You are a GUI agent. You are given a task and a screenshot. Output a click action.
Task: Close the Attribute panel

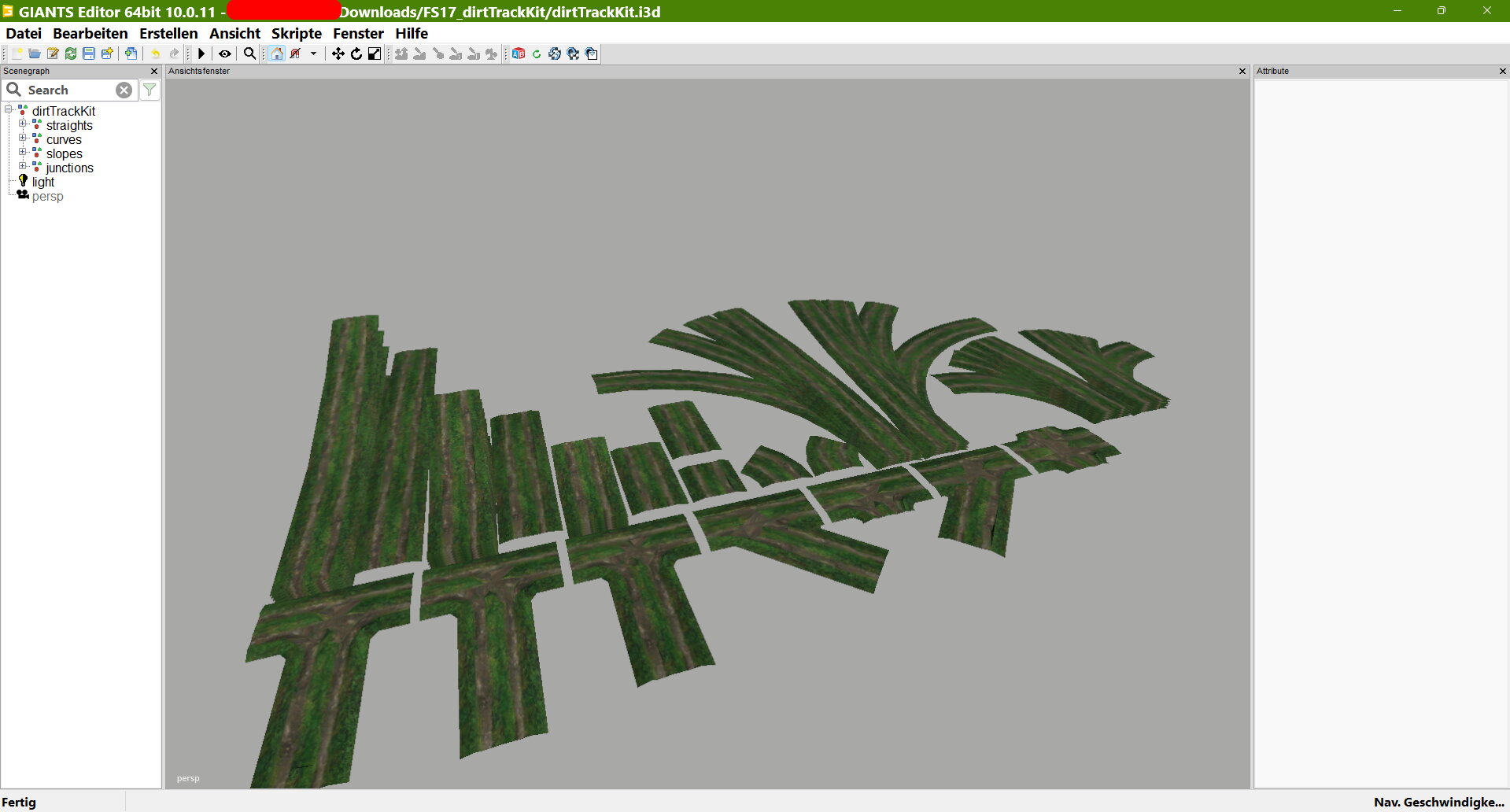point(1502,71)
